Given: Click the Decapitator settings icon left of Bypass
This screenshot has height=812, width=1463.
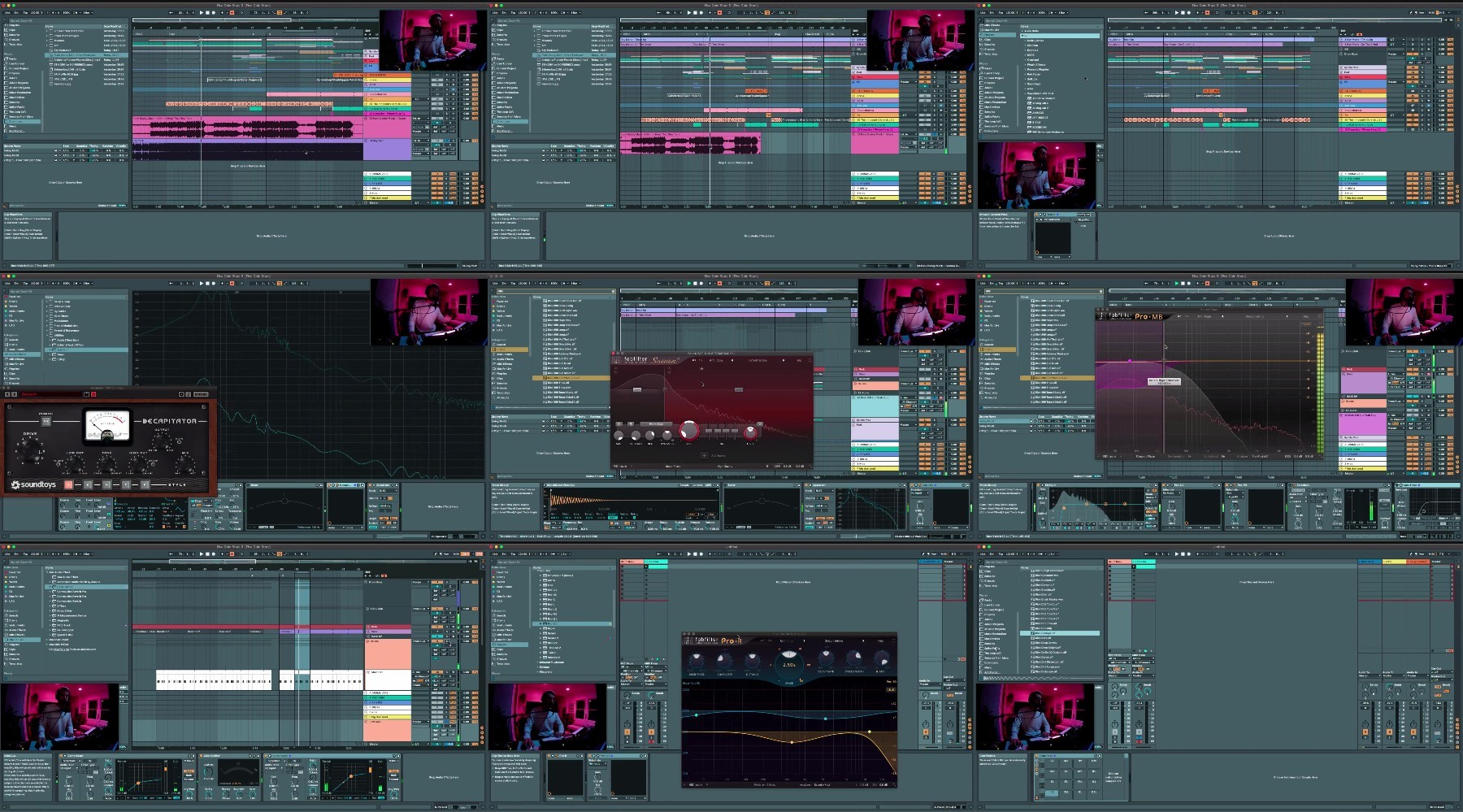Looking at the screenshot, I should pos(181,394).
